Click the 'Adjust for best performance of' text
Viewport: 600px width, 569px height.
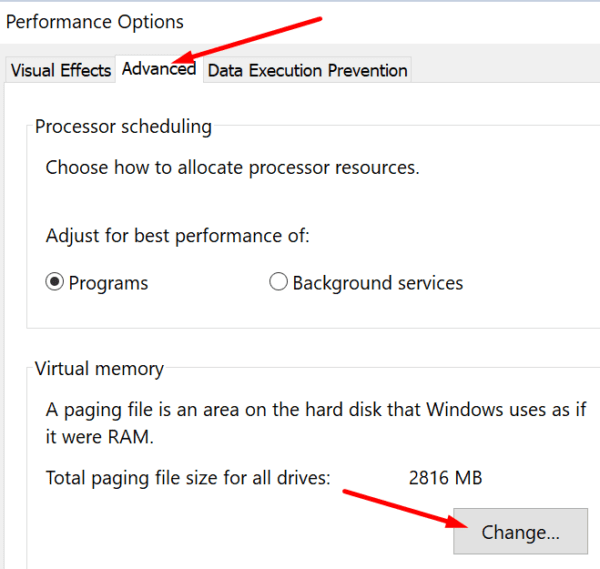coord(177,237)
